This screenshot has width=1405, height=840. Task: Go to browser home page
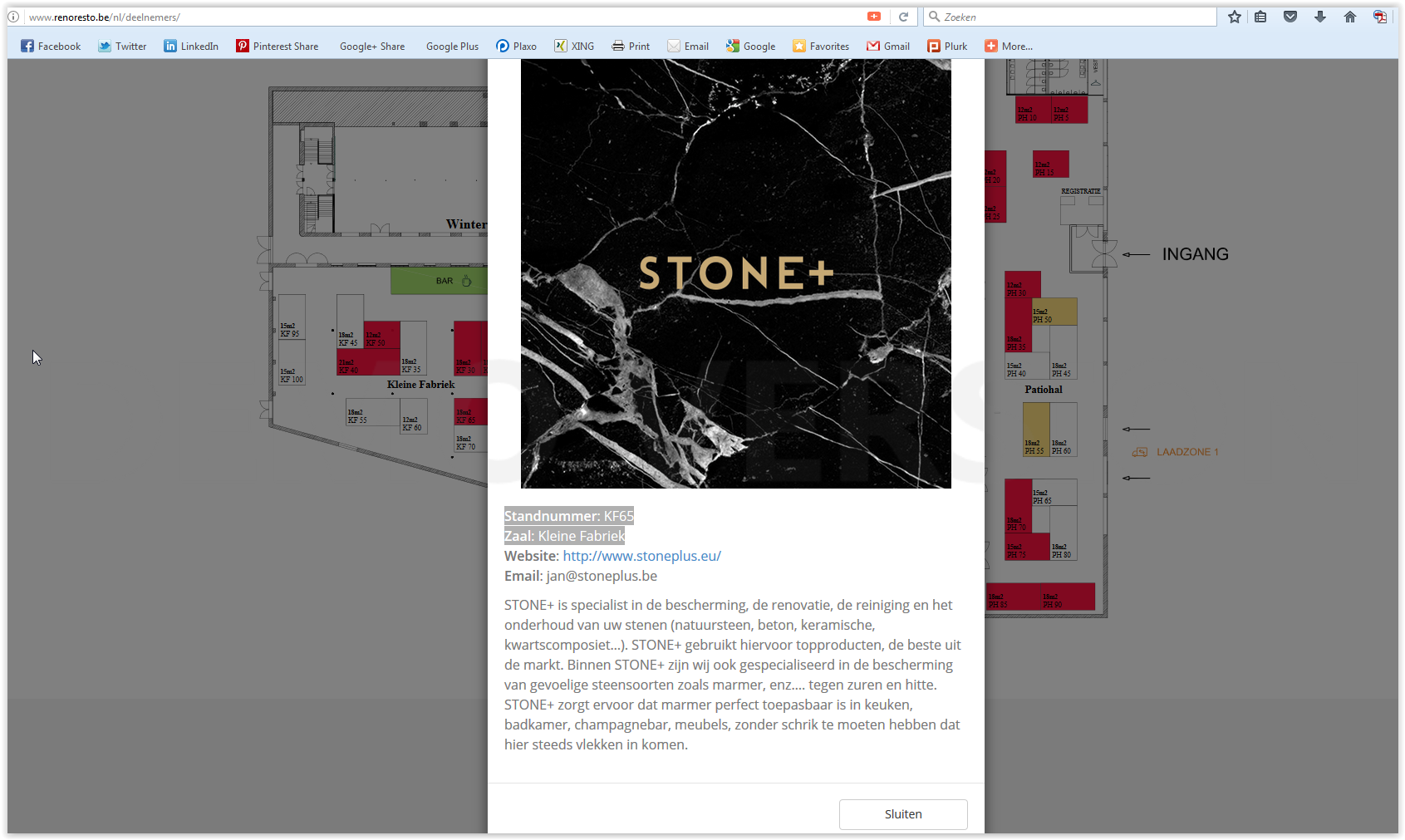[1350, 17]
